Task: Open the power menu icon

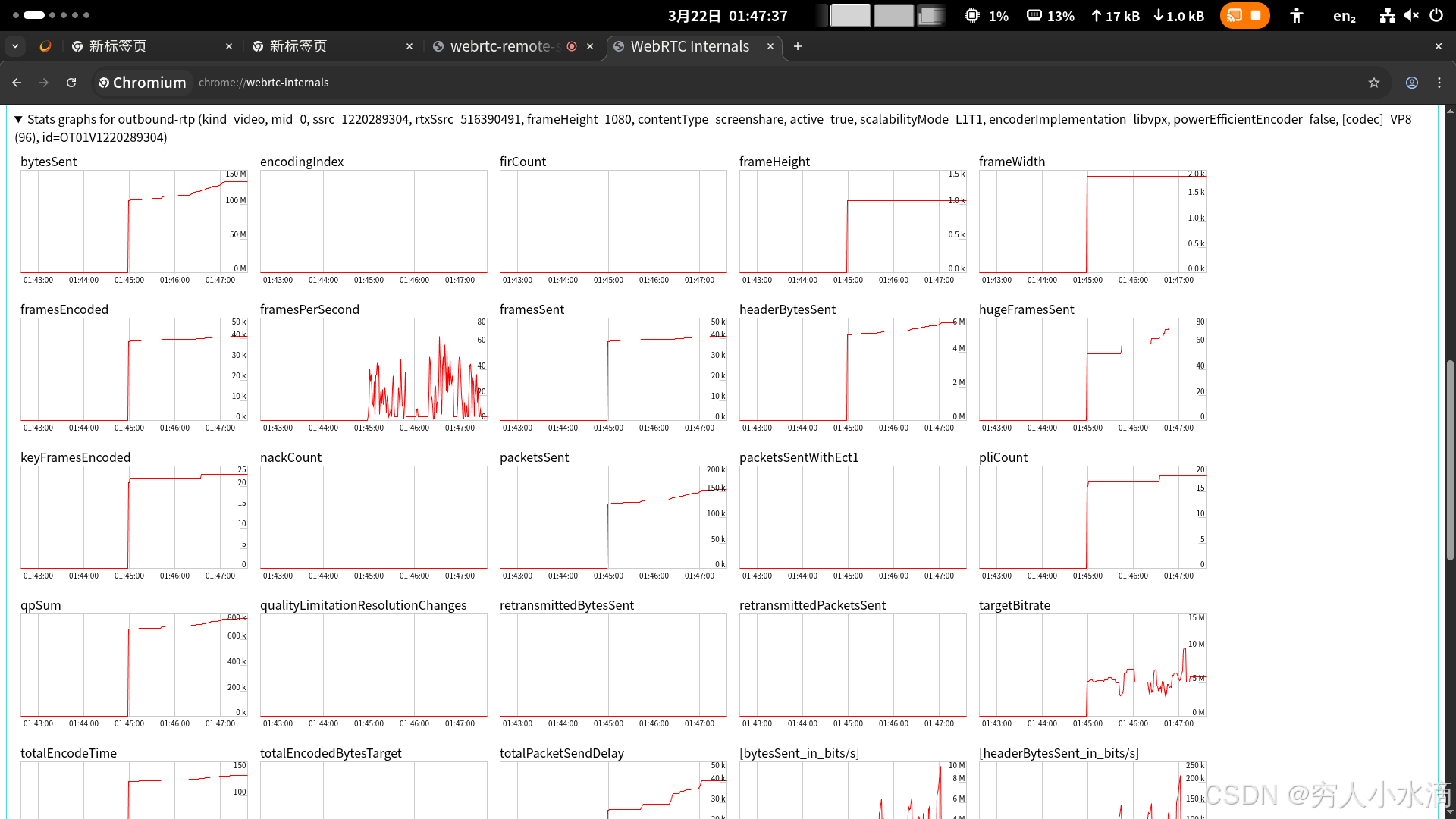Action: [1436, 15]
